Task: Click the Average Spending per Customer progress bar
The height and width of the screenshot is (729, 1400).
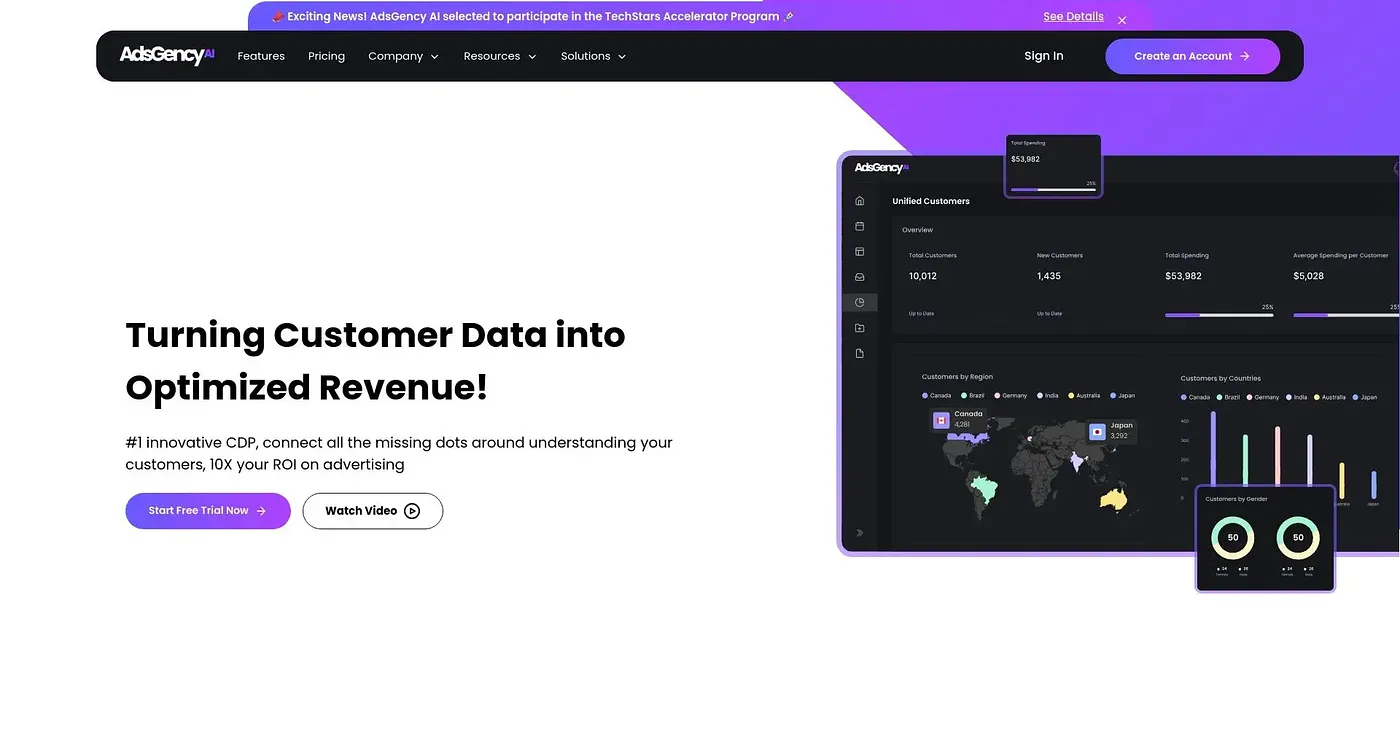Action: click(x=1347, y=315)
